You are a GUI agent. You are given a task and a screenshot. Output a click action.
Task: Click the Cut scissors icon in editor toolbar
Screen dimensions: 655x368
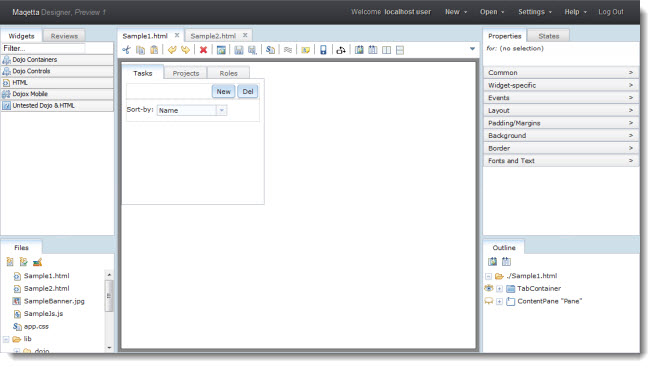click(127, 50)
